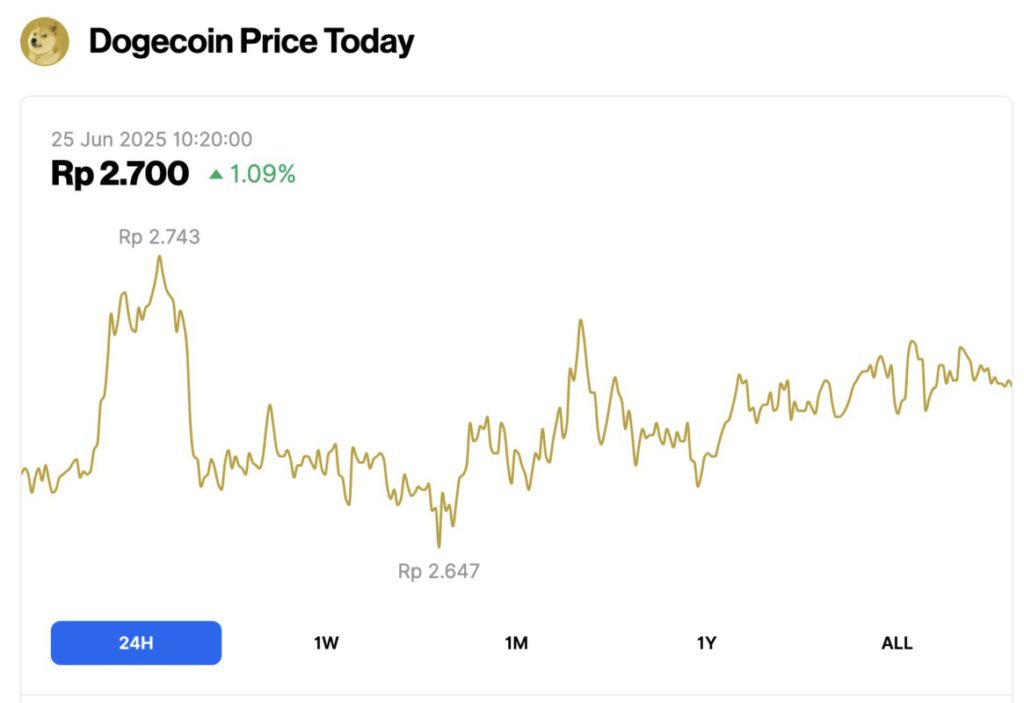Open the 1M price history view
This screenshot has width=1024, height=703.
pyautogui.click(x=516, y=643)
